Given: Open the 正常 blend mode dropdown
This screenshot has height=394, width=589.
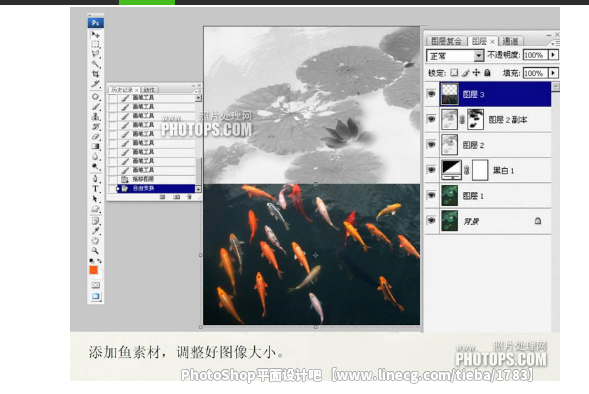Looking at the screenshot, I should pyautogui.click(x=455, y=56).
